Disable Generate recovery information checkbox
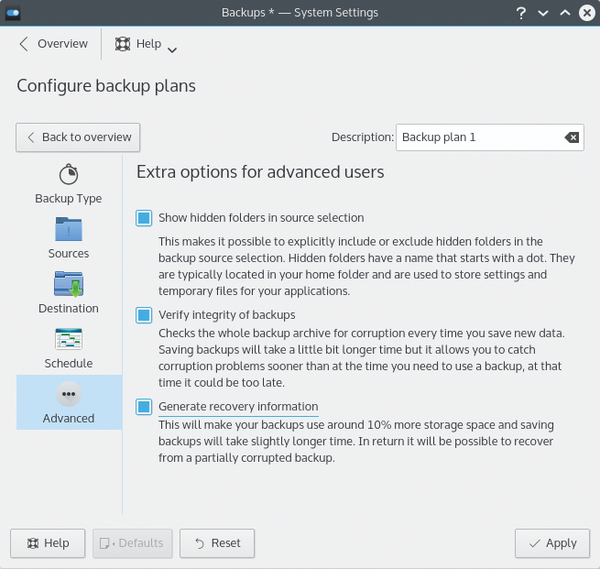The height and width of the screenshot is (569, 600). [143, 407]
